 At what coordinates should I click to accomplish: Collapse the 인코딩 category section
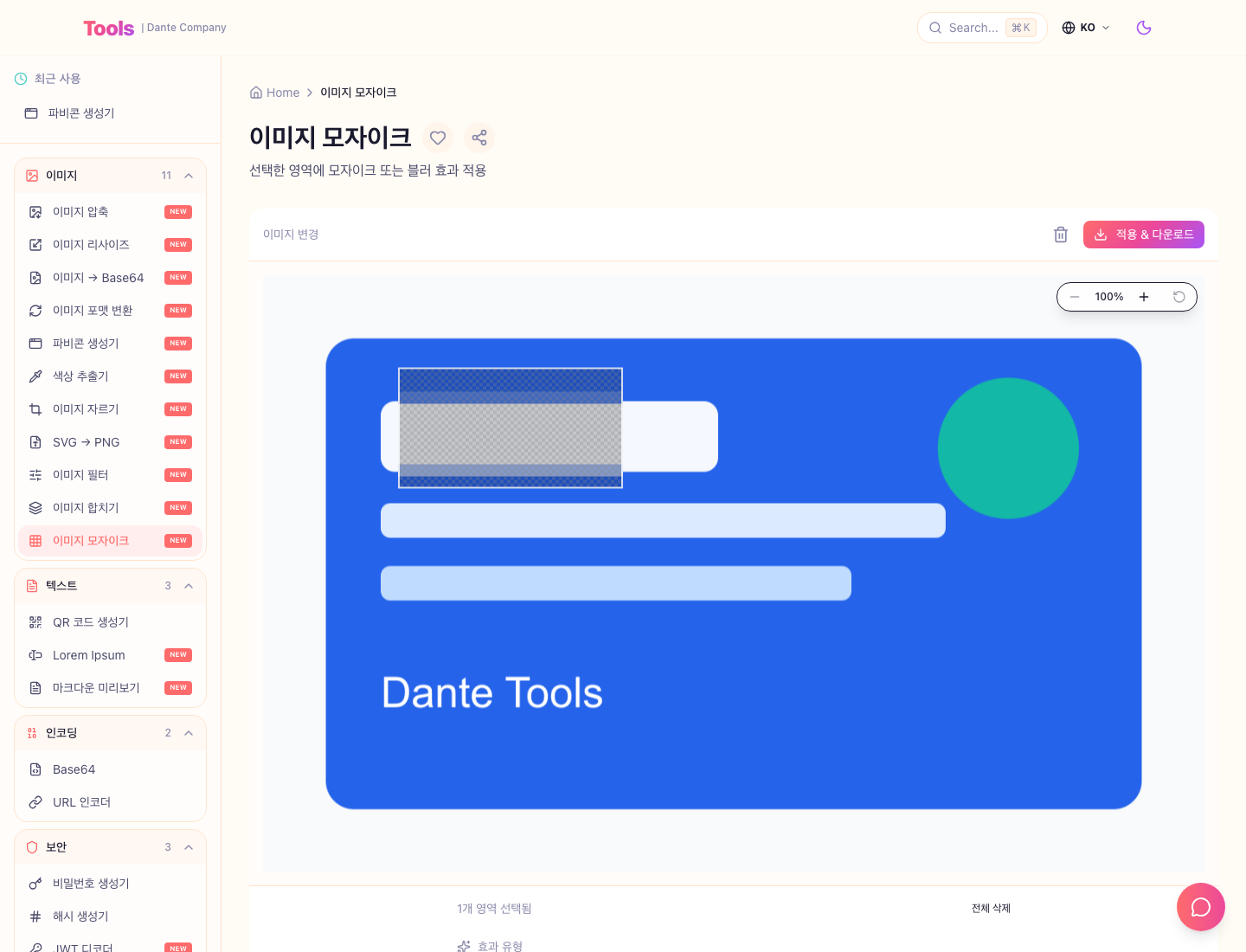coord(189,733)
